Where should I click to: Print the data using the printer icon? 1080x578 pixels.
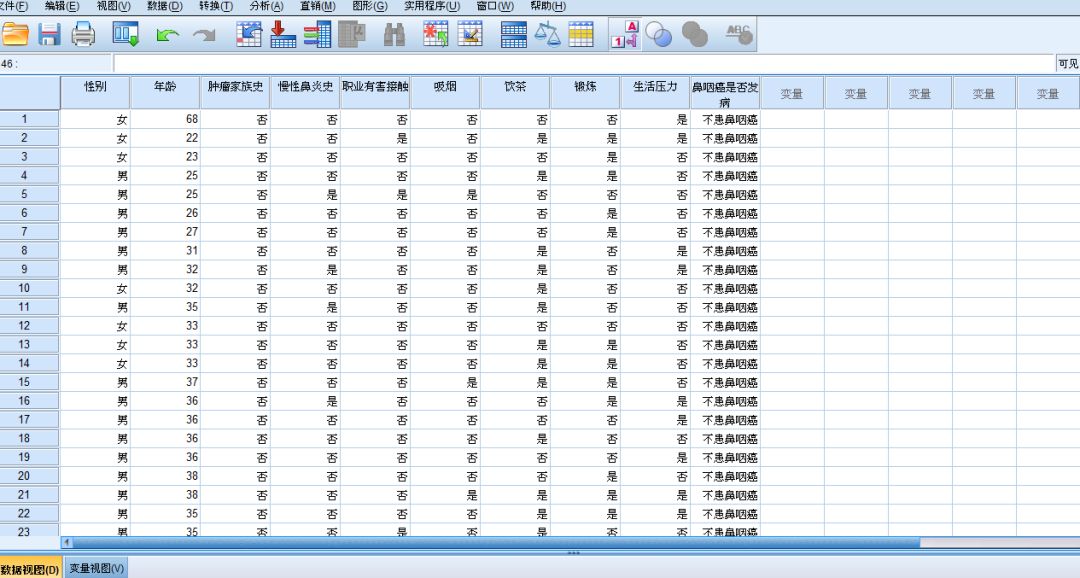point(83,34)
